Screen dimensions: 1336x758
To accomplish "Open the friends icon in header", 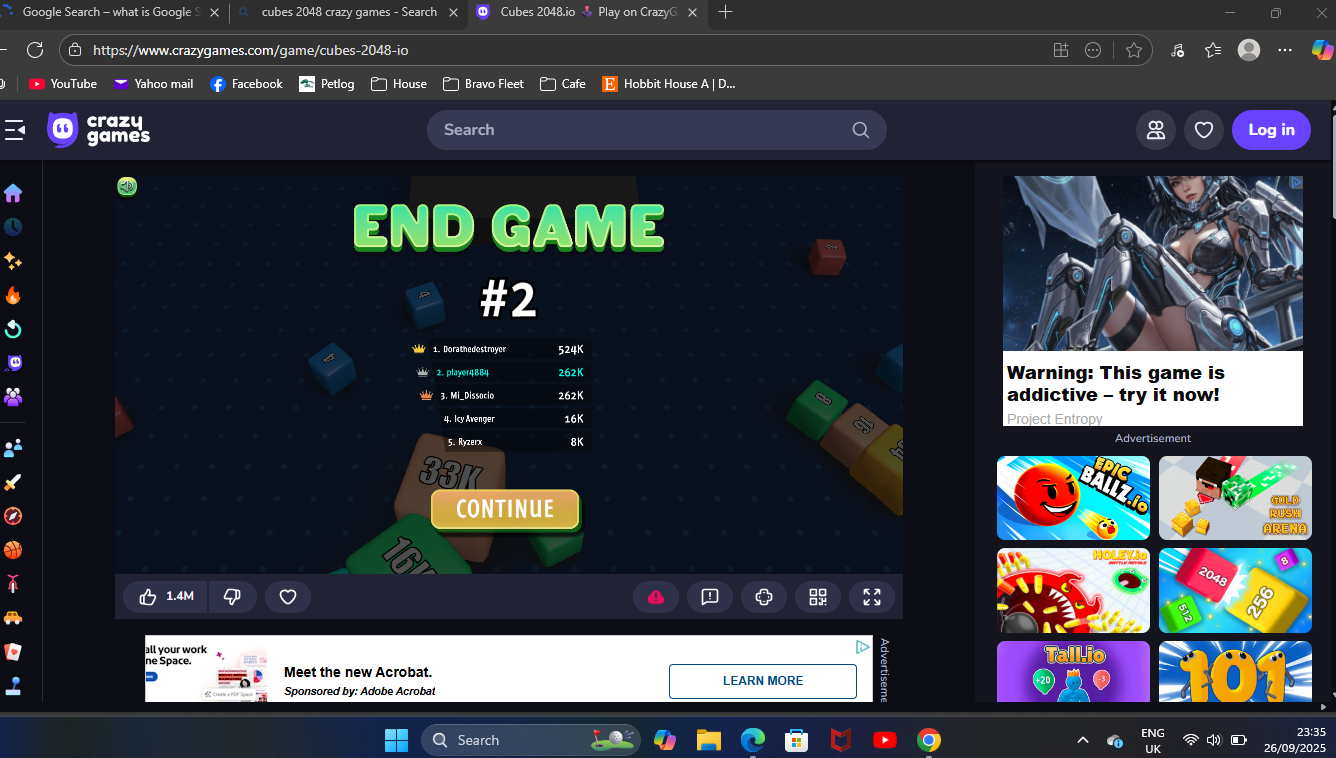I will coord(1156,130).
